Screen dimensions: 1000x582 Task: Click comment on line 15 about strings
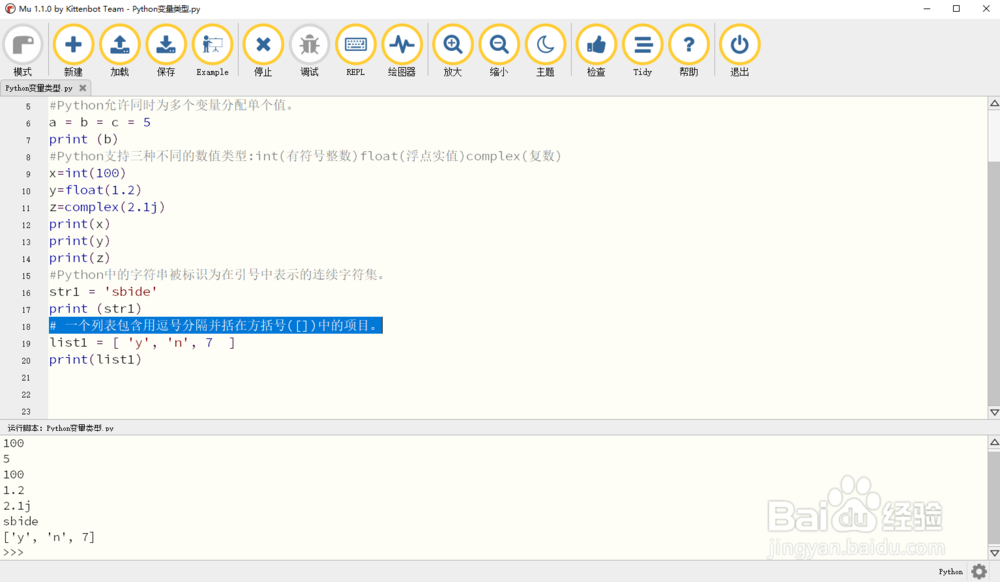[x=218, y=275]
